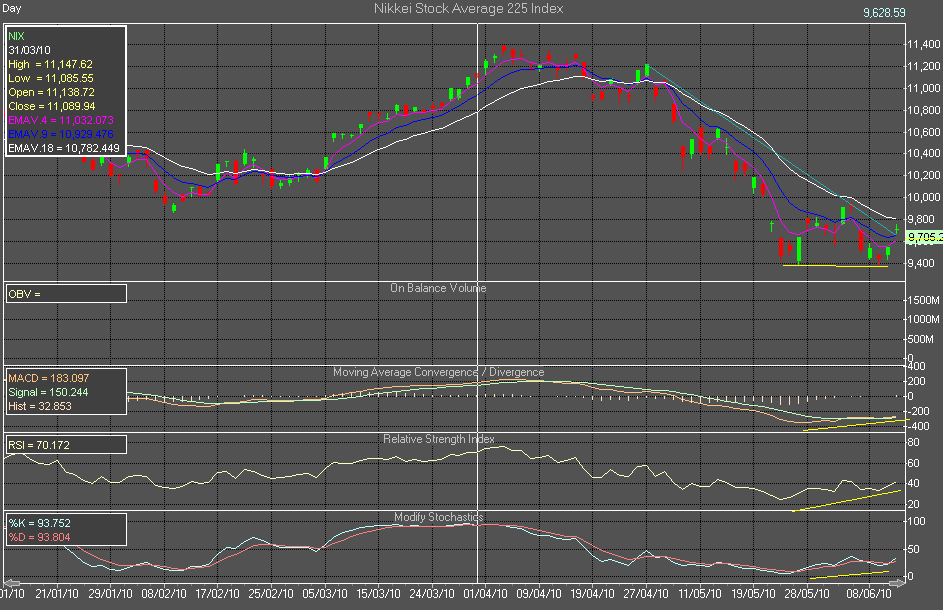This screenshot has height=610, width=943.
Task: Click the Relative Strength Index panel title
Action: click(x=439, y=439)
